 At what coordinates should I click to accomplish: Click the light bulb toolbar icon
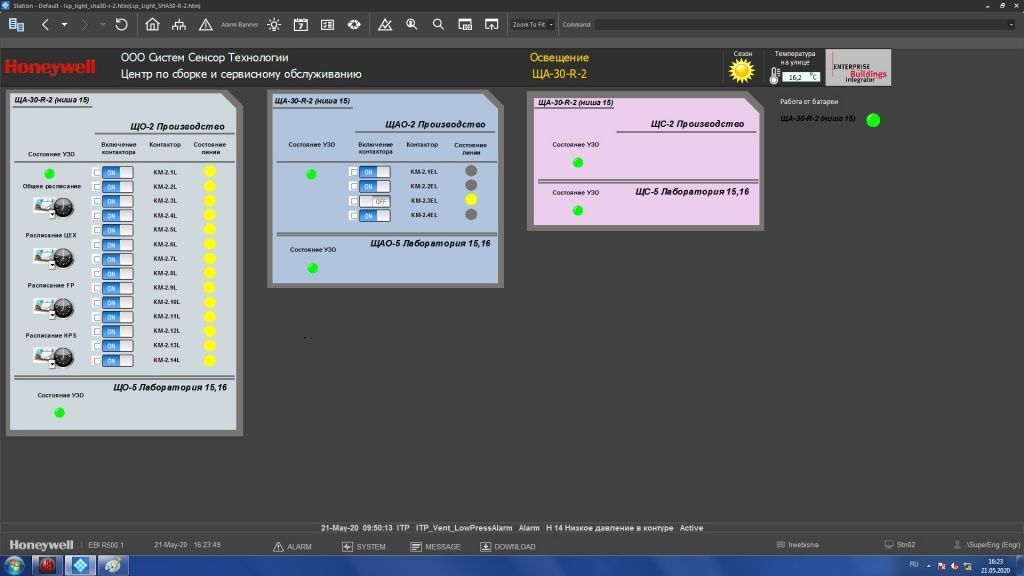point(274,24)
